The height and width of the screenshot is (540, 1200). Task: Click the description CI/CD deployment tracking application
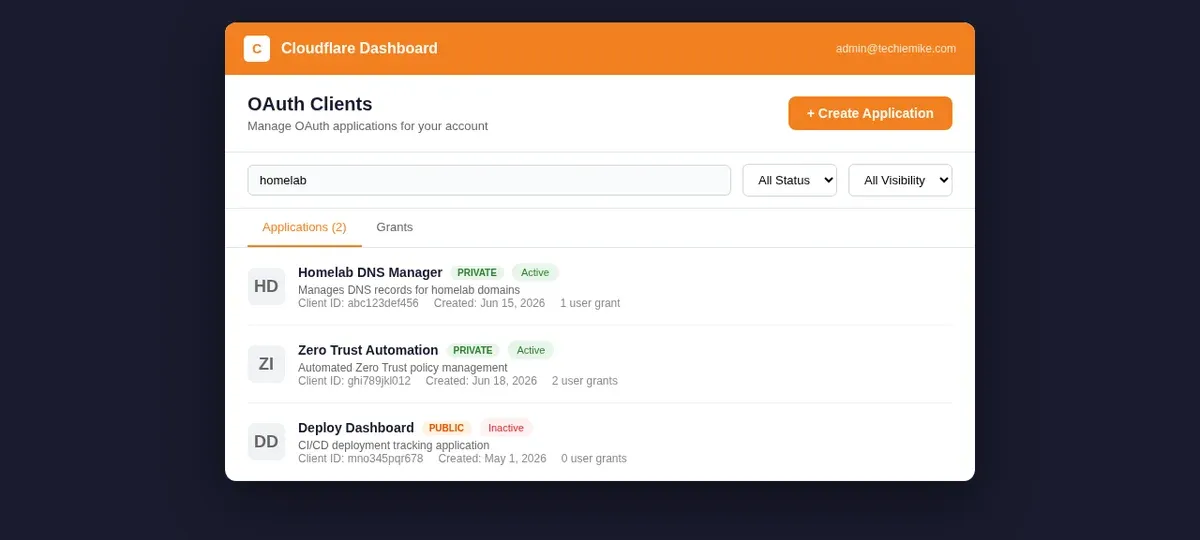(394, 446)
